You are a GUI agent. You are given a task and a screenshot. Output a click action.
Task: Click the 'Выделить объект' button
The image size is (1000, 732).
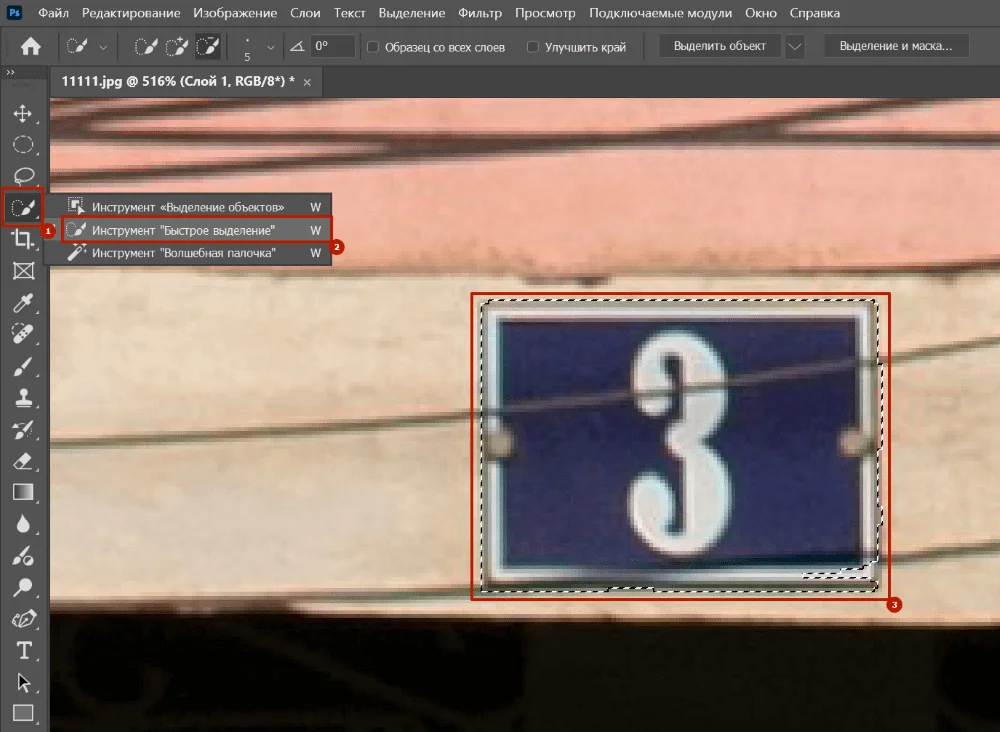[x=720, y=46]
